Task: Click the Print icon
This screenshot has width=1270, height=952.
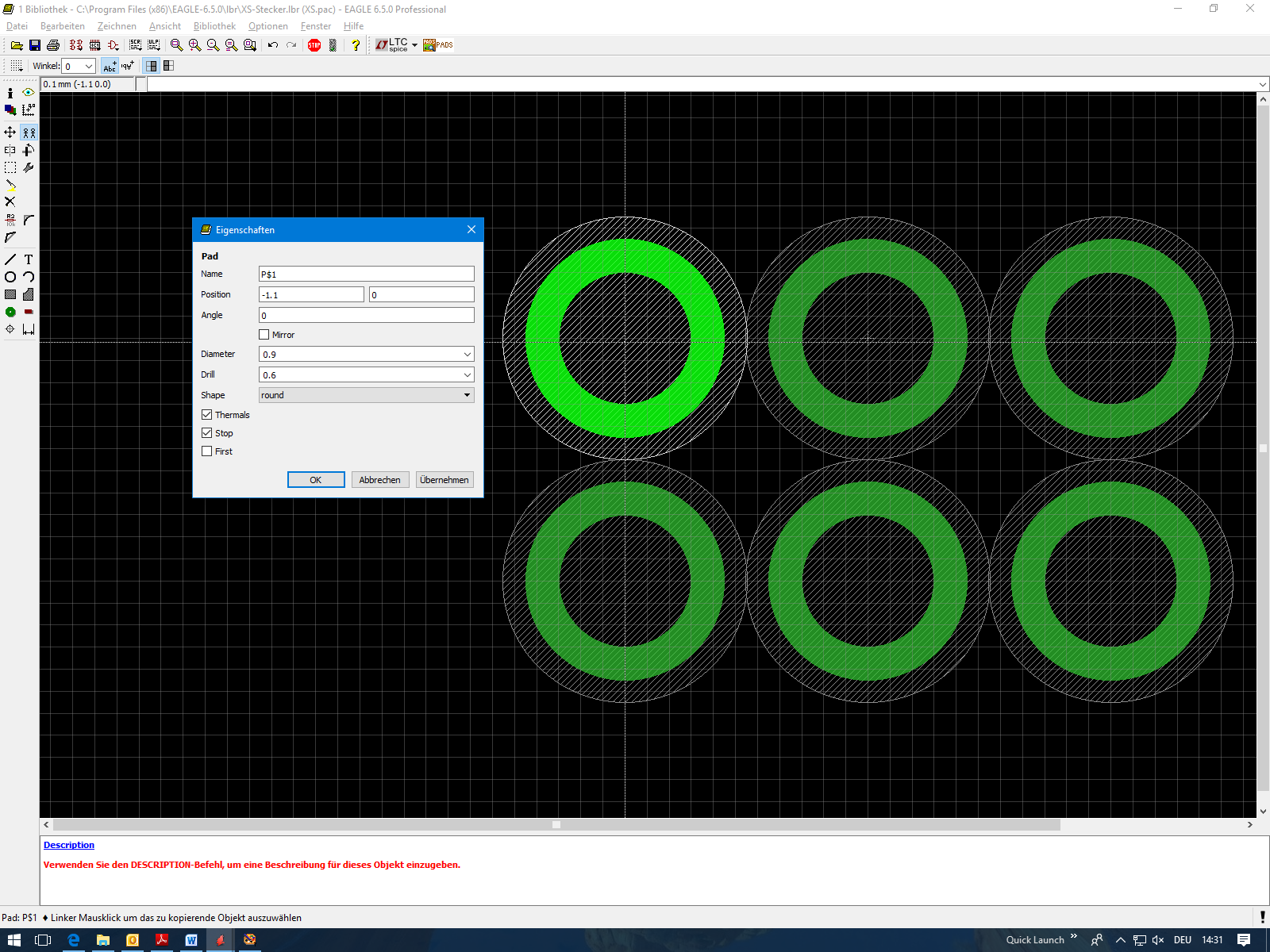Action: [x=53, y=45]
